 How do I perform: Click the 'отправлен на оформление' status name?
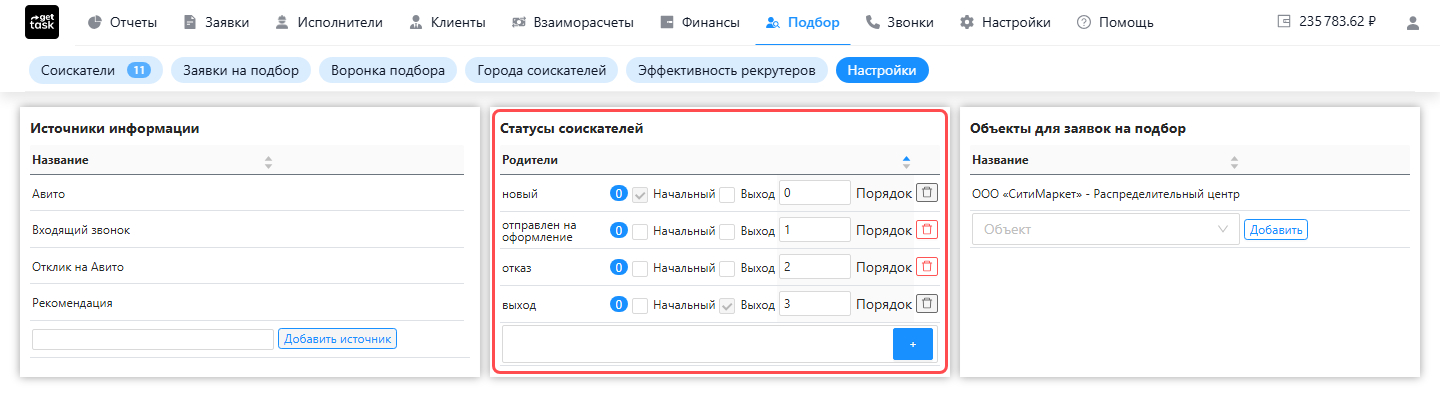tap(539, 231)
